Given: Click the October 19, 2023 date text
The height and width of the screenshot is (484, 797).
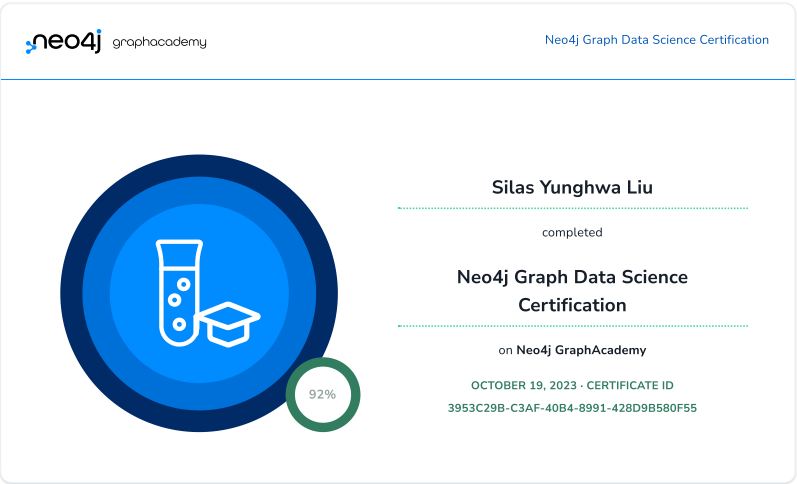Looking at the screenshot, I should [524, 385].
